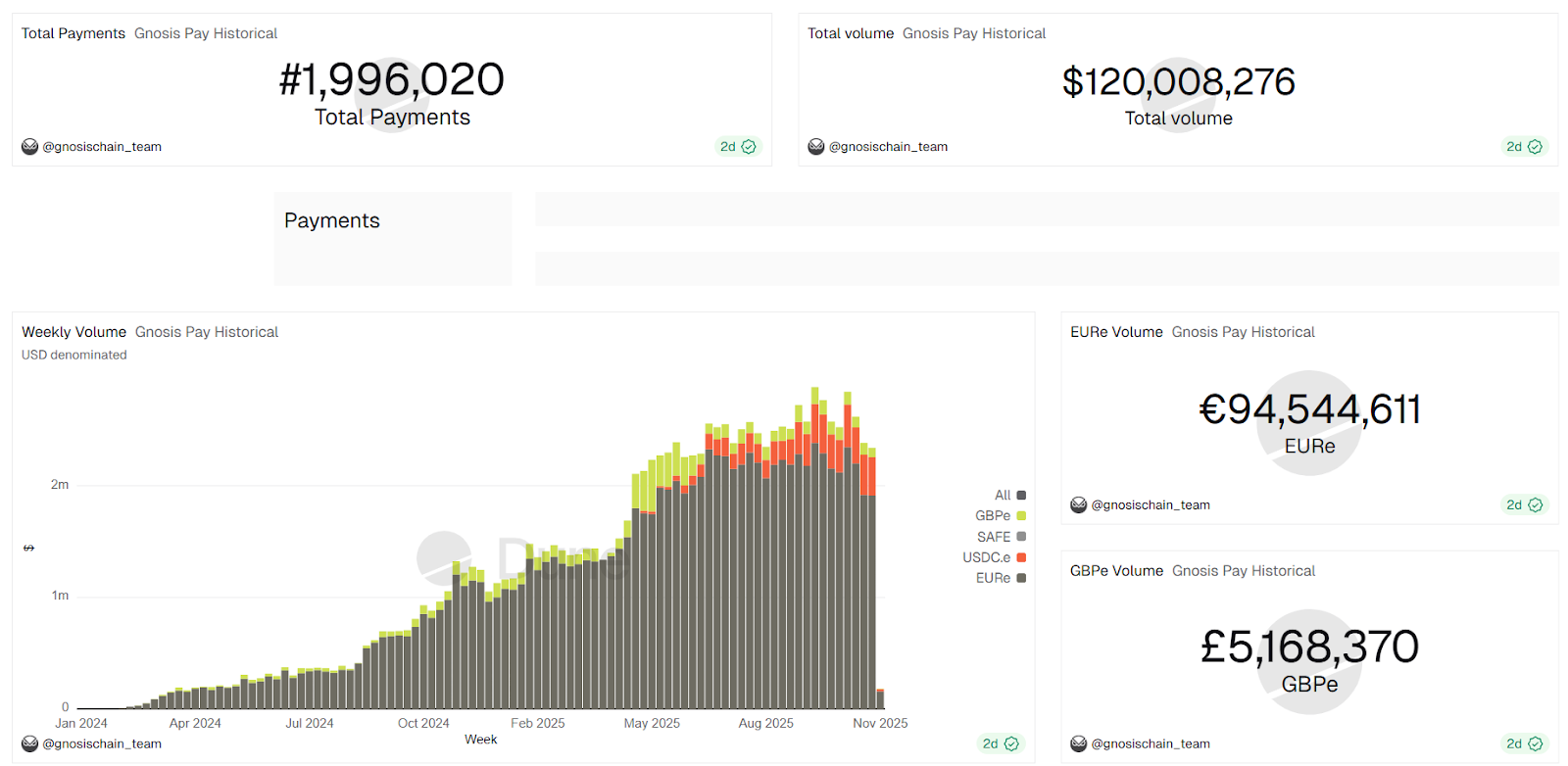Open Gnosis Pay Historical query beside Total Payments title
Screen dimensions: 1568x766
click(x=206, y=33)
